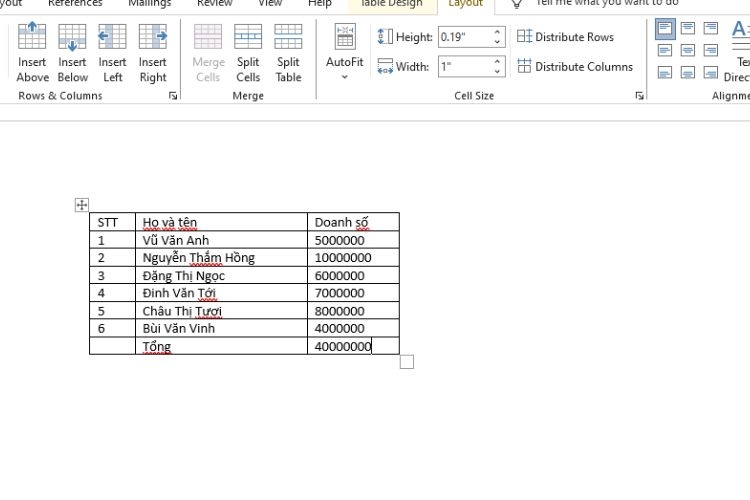The image size is (750, 500).
Task: Select Align Bottom Right alignment
Action: (x=711, y=73)
